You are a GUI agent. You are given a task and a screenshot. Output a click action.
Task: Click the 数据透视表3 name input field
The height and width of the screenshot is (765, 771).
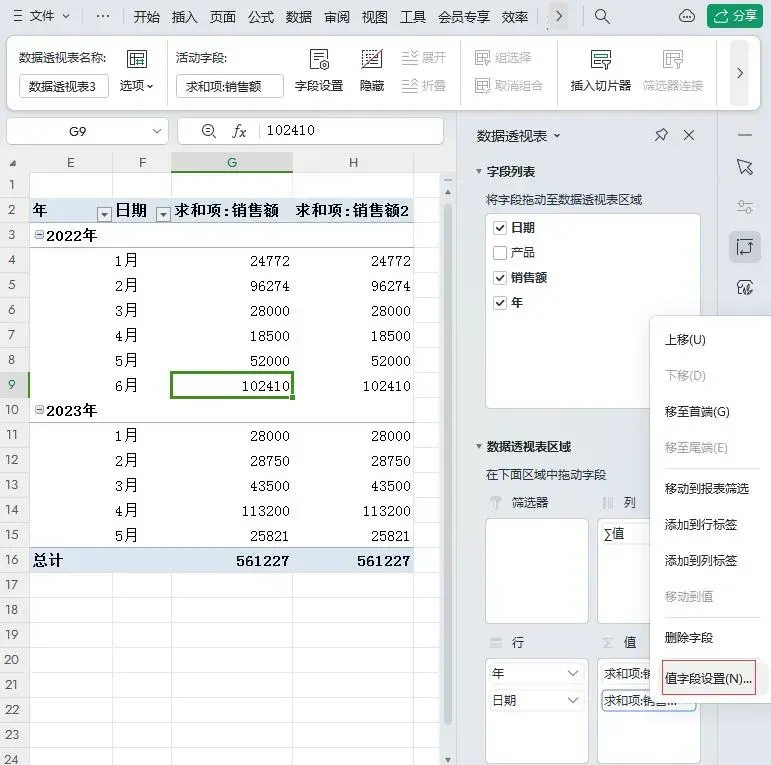(x=64, y=87)
